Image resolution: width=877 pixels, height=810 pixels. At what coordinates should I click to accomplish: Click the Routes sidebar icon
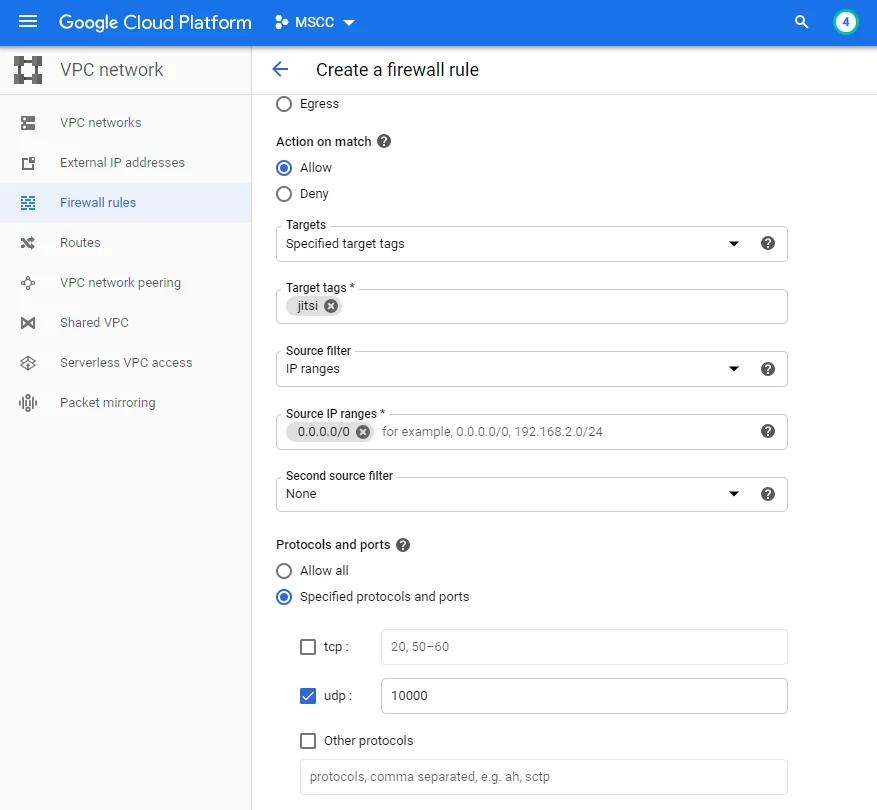pos(28,243)
